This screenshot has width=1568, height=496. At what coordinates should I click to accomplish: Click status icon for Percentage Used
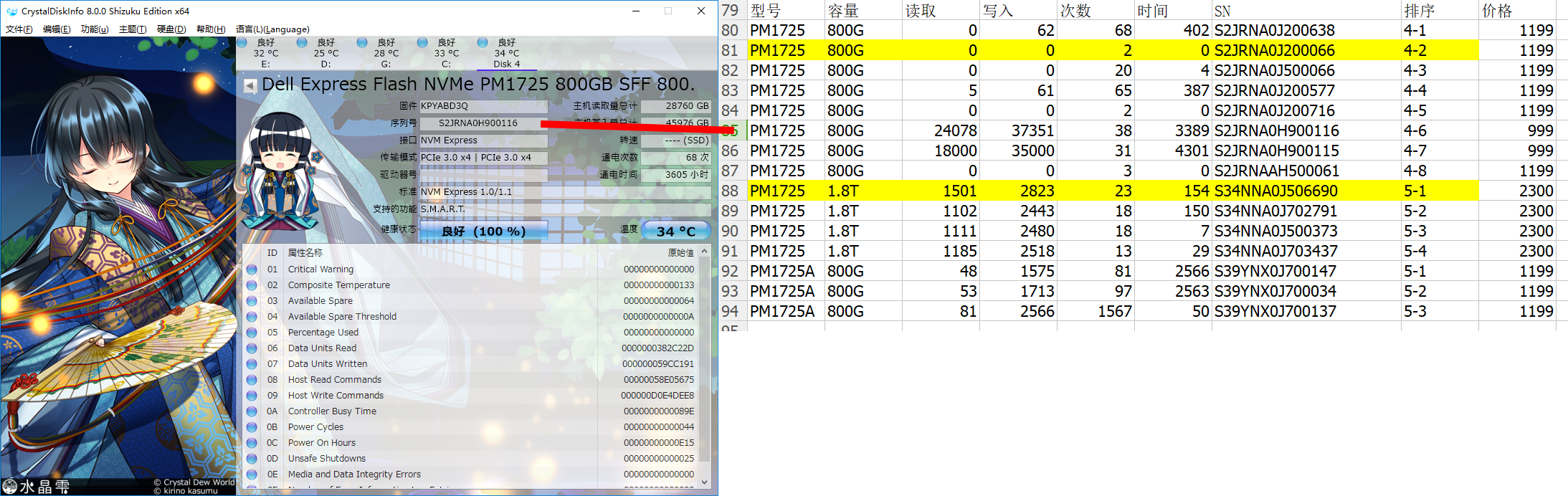coord(252,333)
